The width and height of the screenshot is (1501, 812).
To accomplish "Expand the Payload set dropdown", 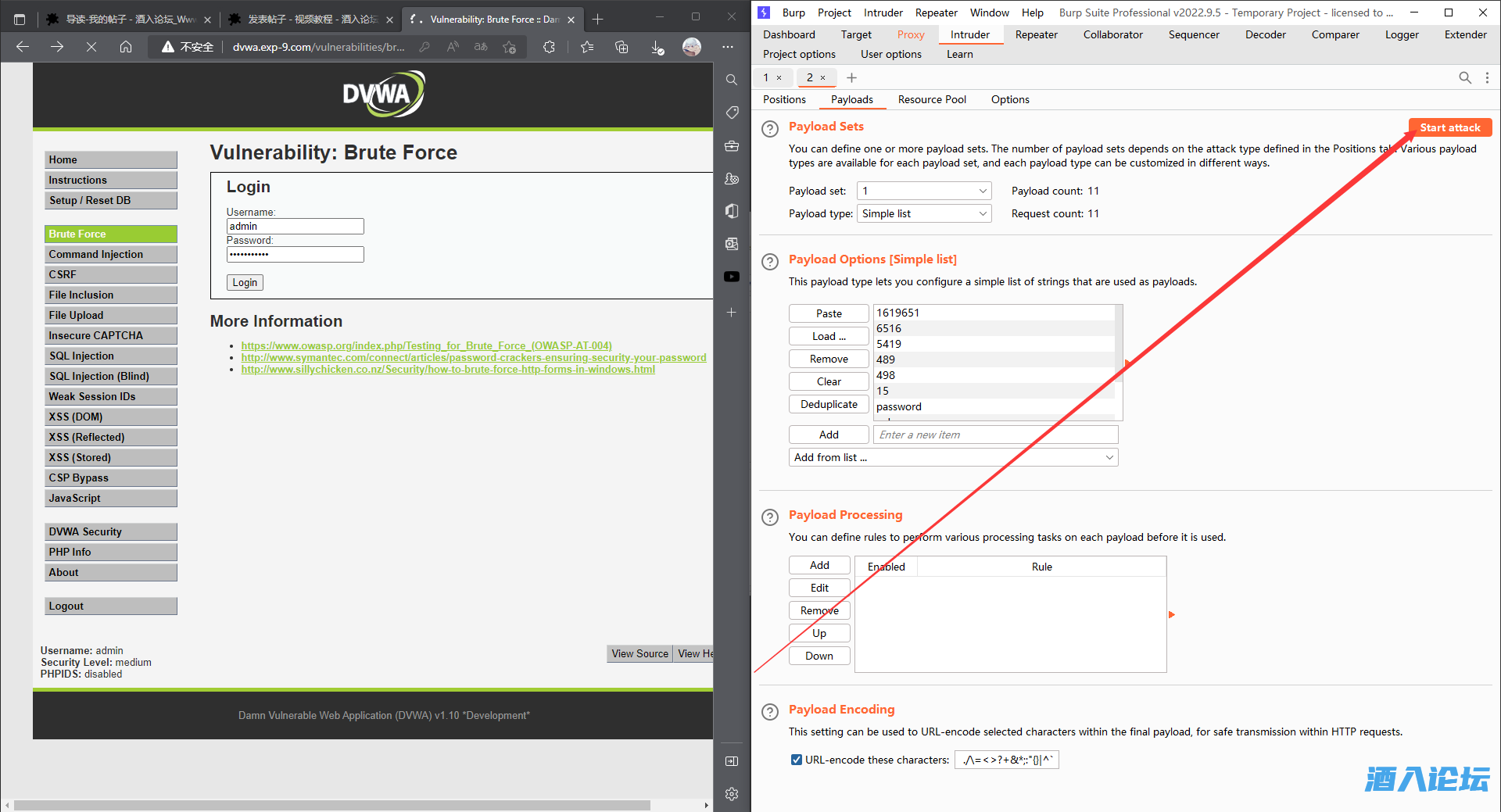I will pos(923,191).
